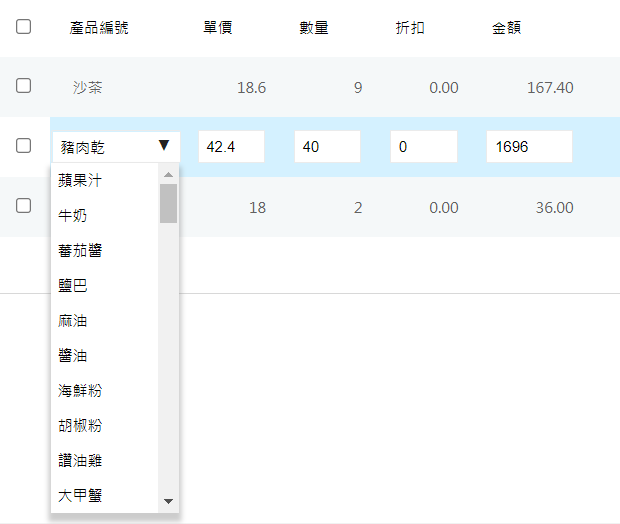This screenshot has height=524, width=620.
Task: Click the 18.6 unit price cell
Action: click(251, 88)
